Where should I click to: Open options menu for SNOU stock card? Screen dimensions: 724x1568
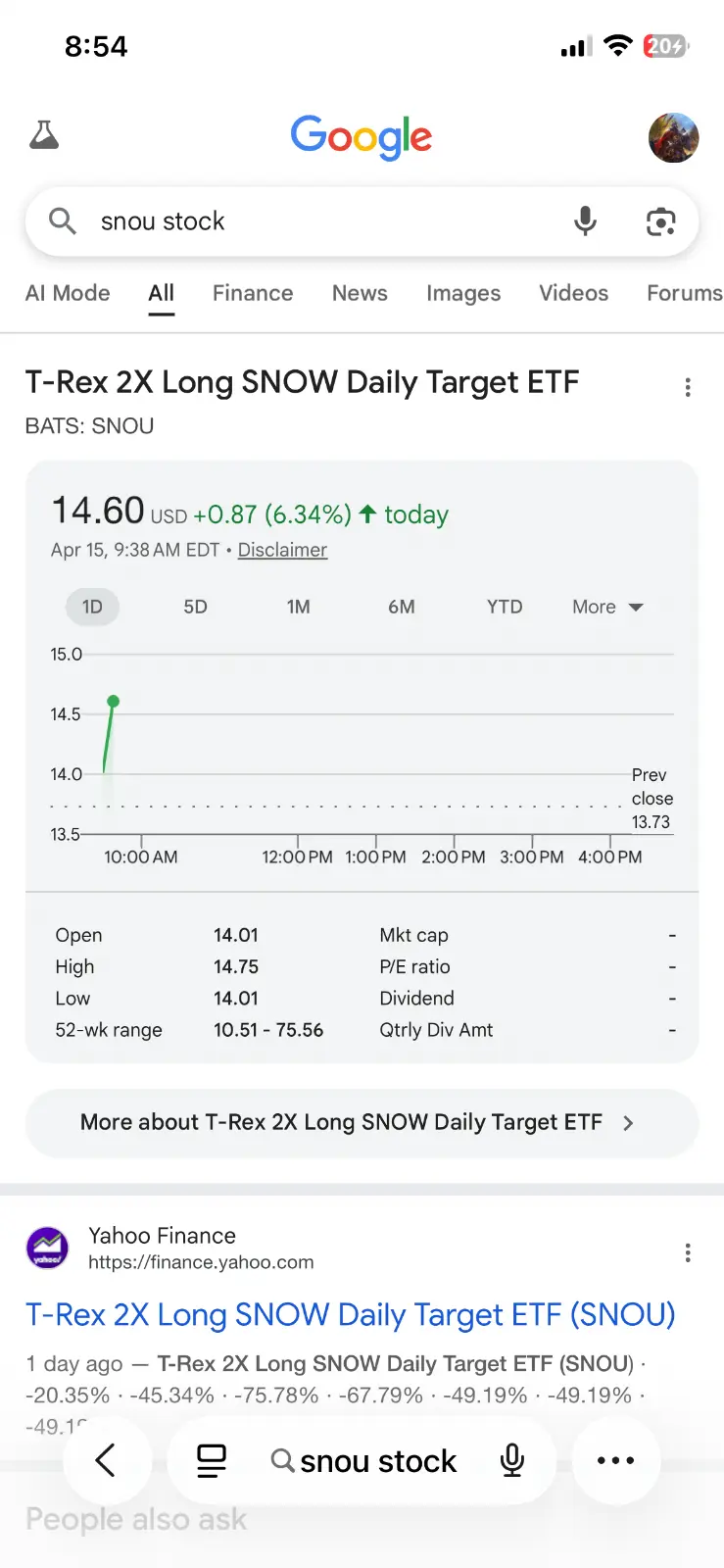(688, 388)
